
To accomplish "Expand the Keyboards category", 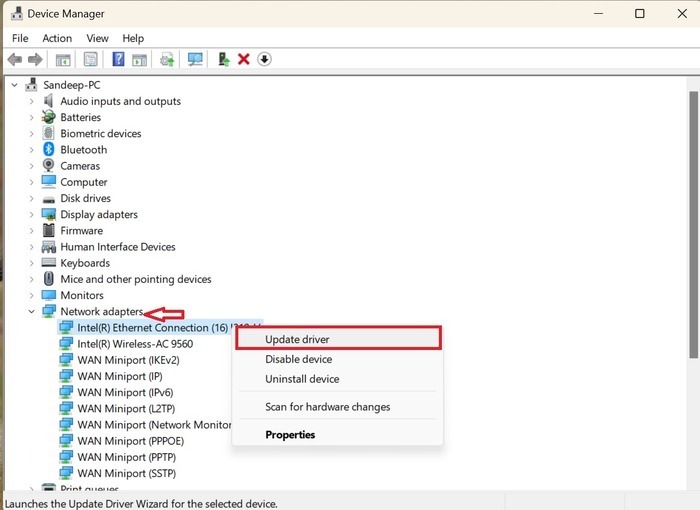I will tap(31, 263).
